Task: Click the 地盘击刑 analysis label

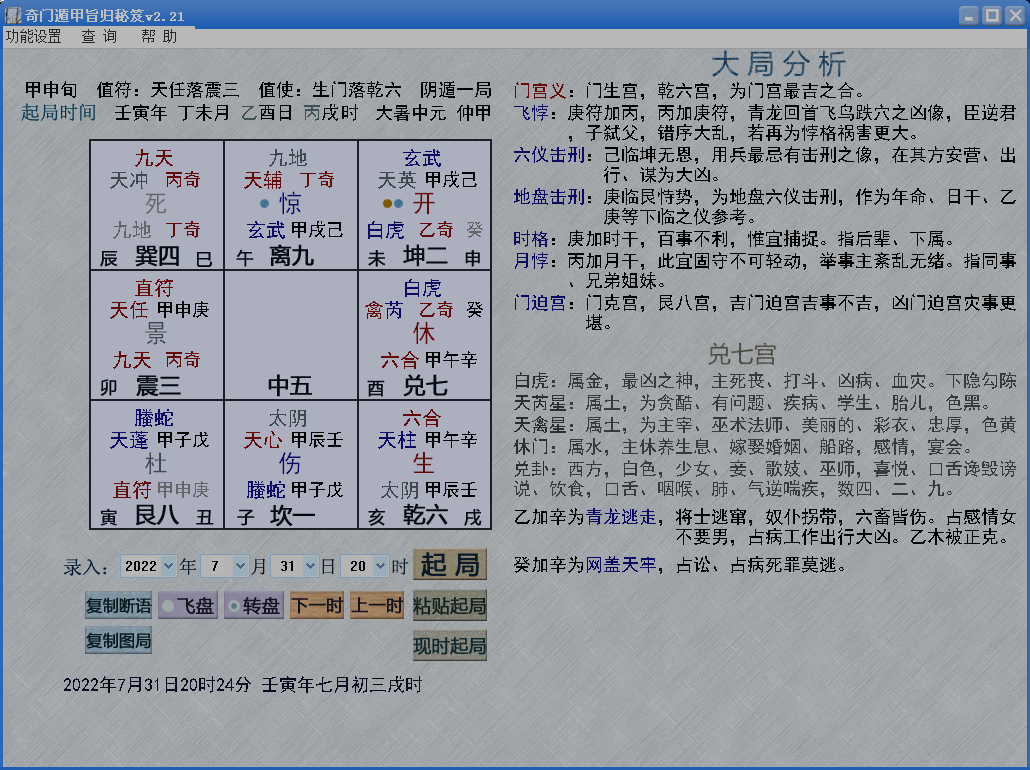Action: 549,197
